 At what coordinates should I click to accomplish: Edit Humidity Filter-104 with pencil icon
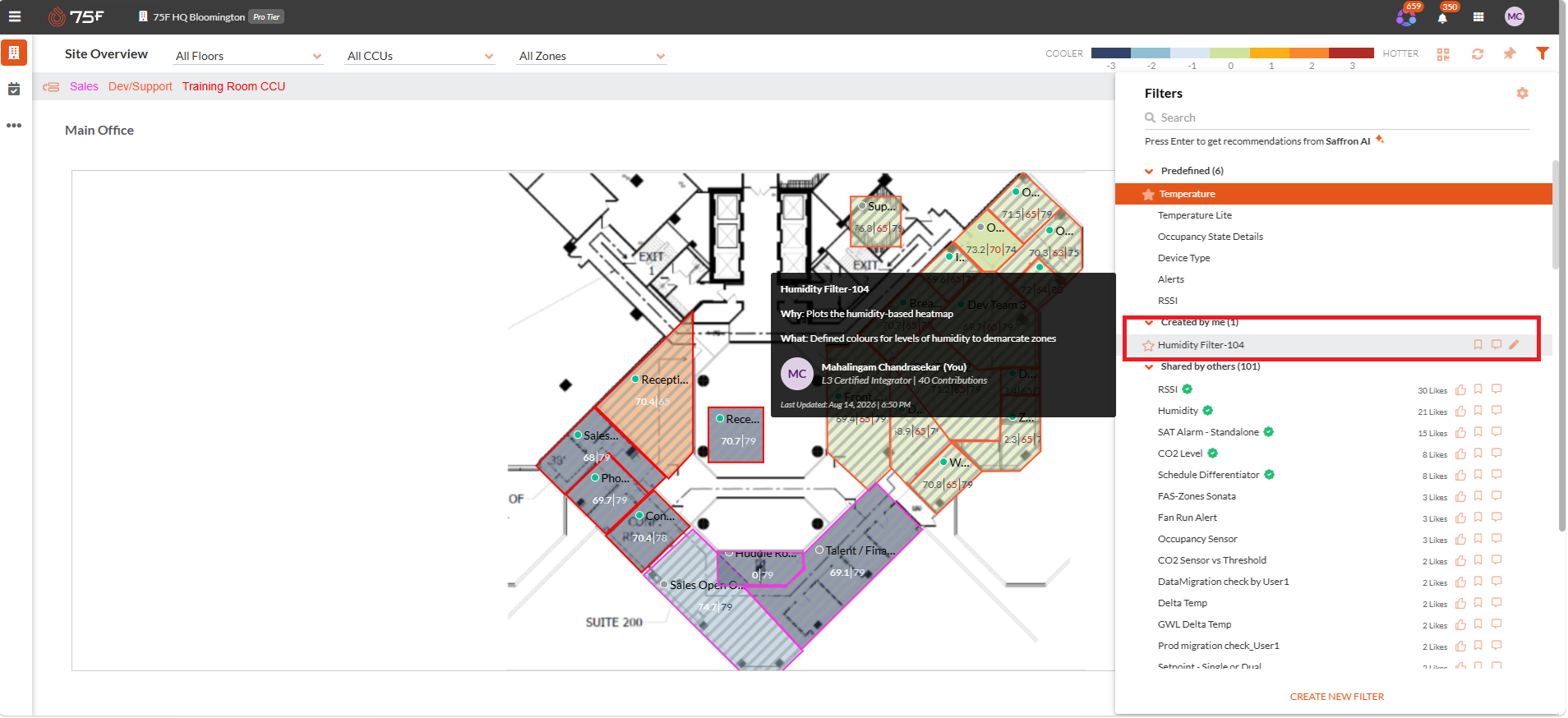(1514, 345)
